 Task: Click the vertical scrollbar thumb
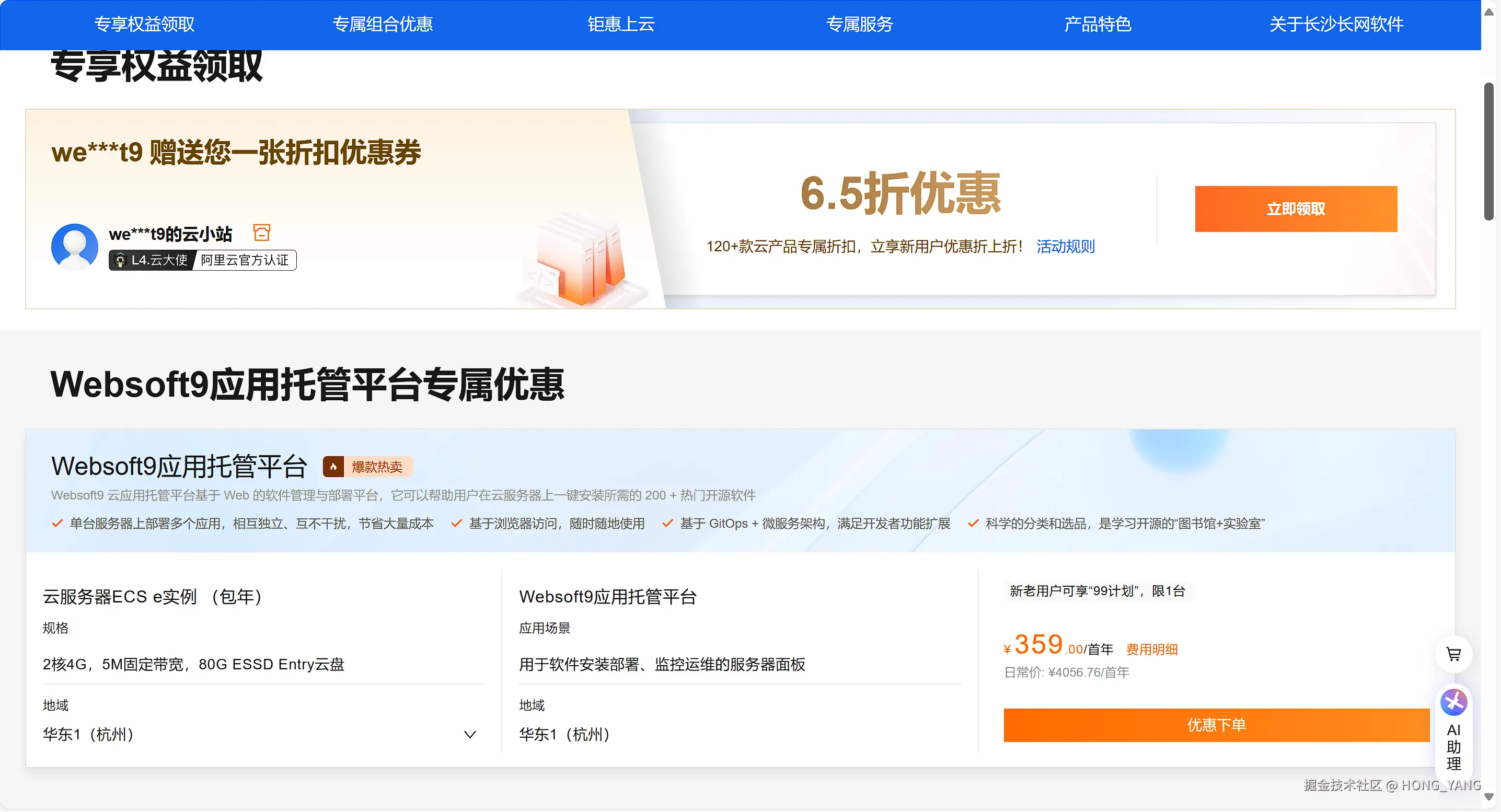point(1489,152)
